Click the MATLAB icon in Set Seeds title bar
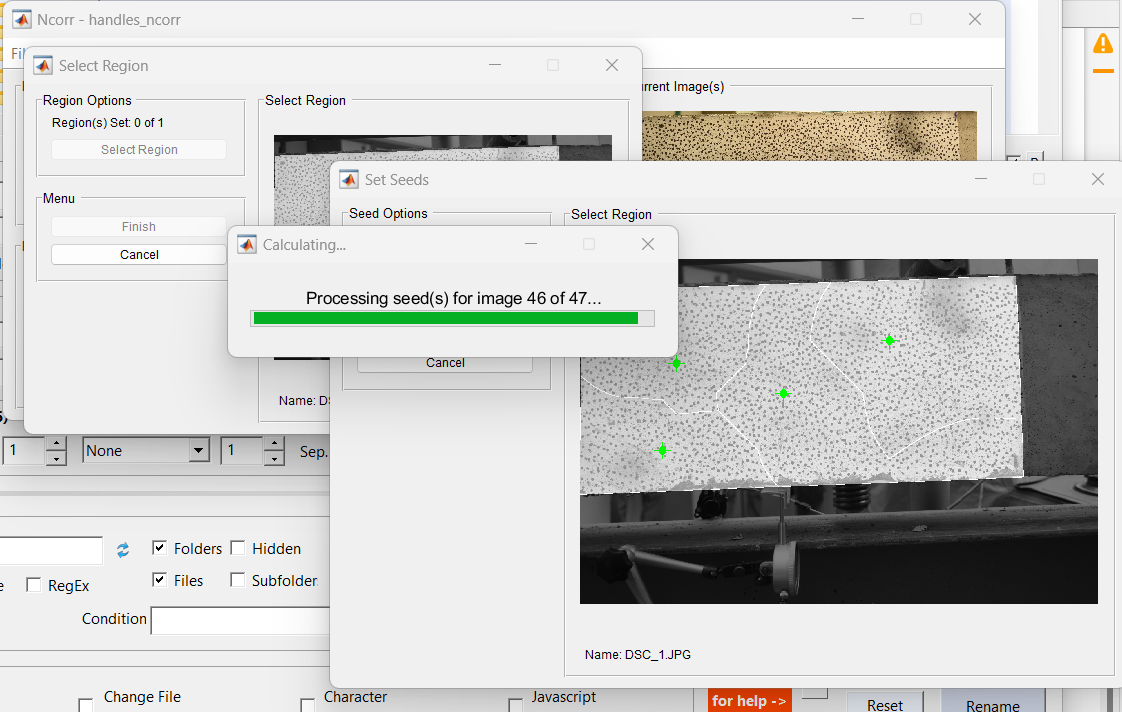 point(349,179)
